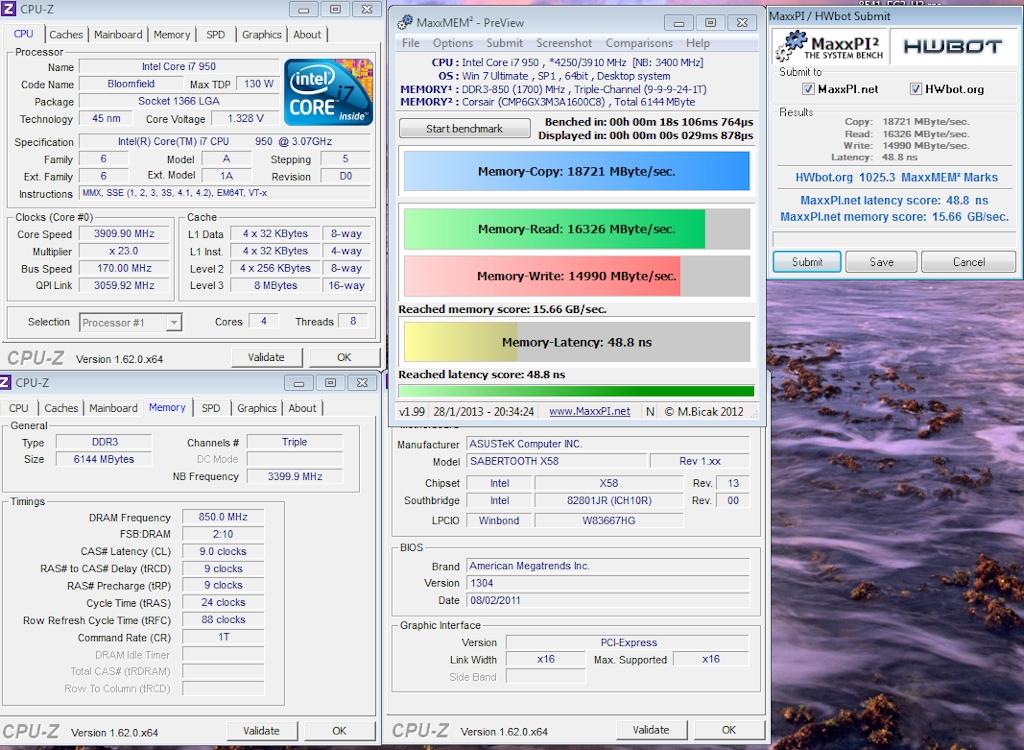Select CPU tab in lower memory CPU-Z window
Screen dimensions: 1024x750
18,408
